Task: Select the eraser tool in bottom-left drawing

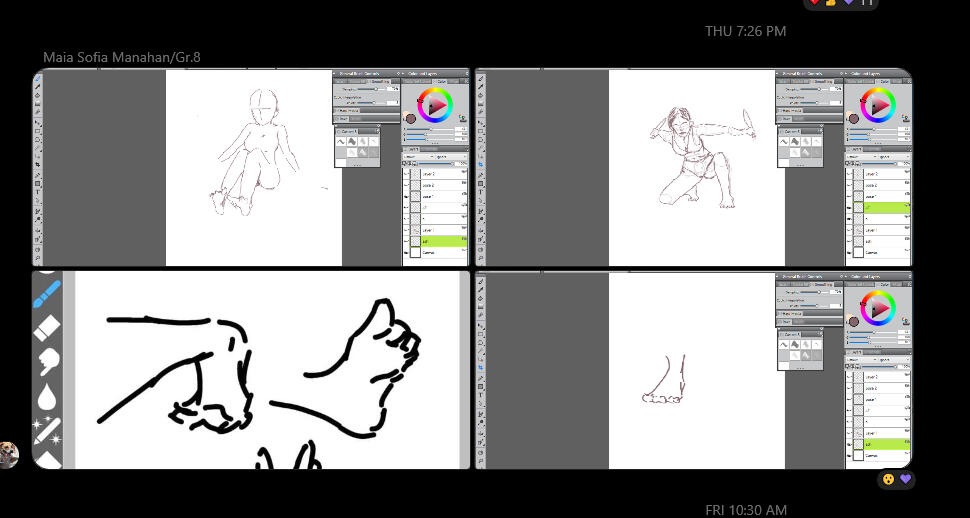Action: pyautogui.click(x=47, y=327)
